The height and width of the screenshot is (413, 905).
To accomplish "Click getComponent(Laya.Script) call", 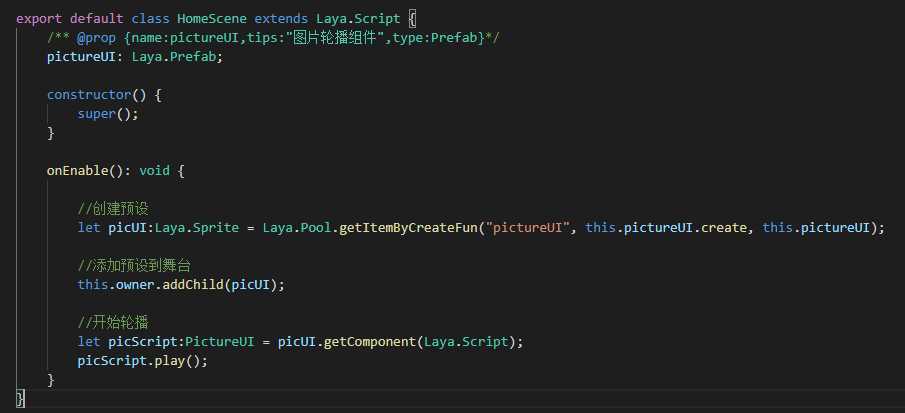I will pos(418,341).
